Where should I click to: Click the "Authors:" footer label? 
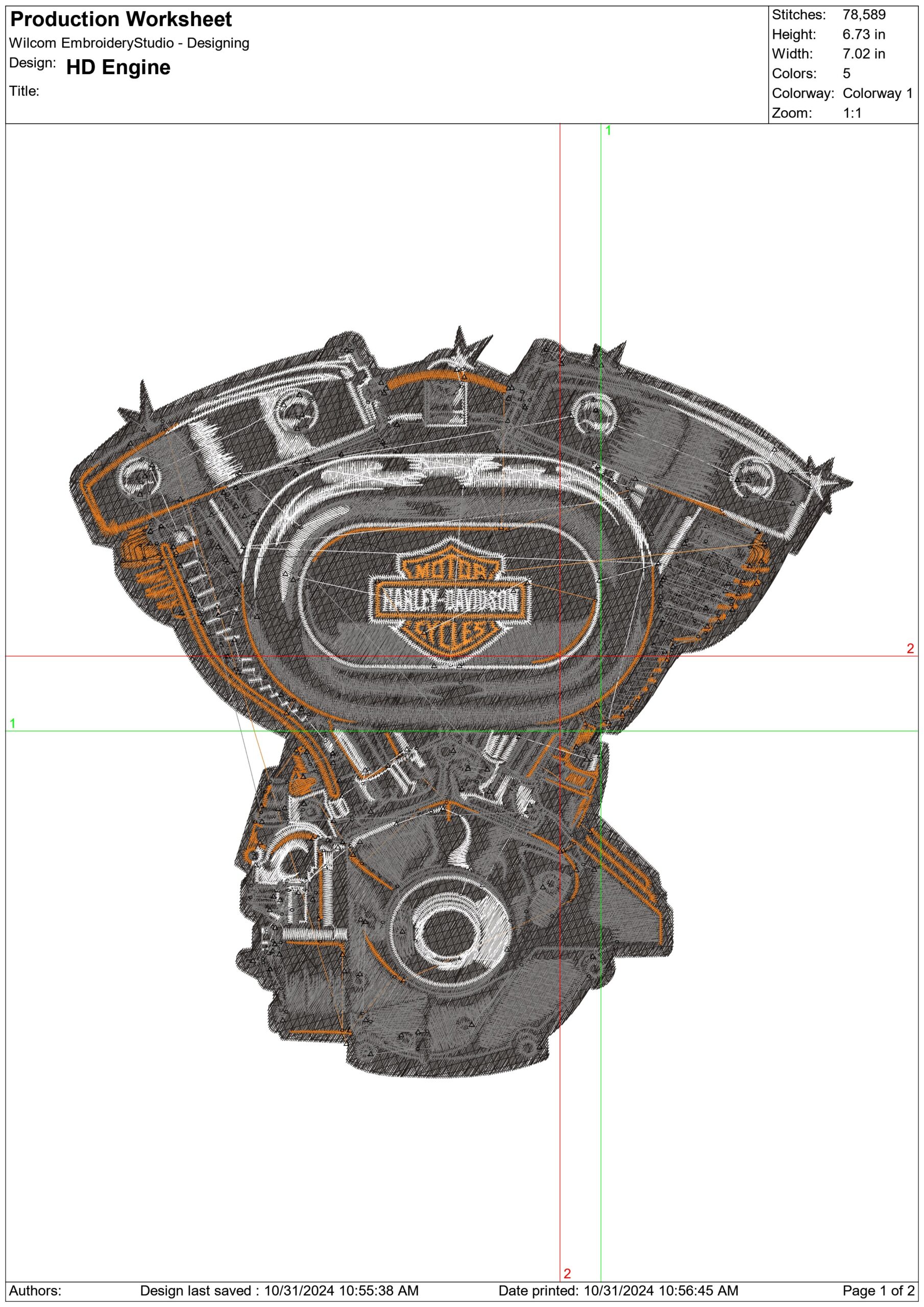pyautogui.click(x=35, y=1291)
